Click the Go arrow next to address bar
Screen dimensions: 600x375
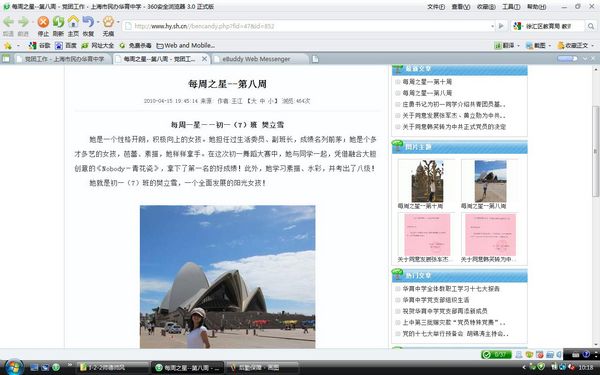pyautogui.click(x=501, y=26)
